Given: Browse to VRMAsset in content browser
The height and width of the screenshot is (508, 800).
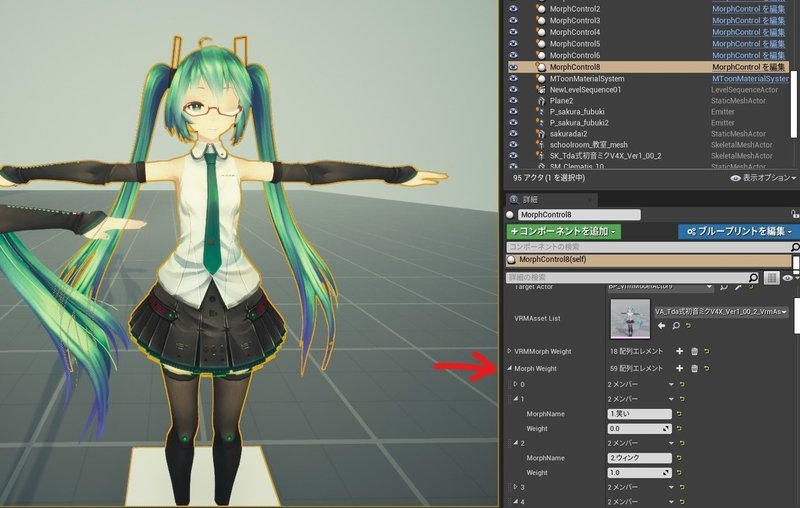Looking at the screenshot, I should click(x=676, y=325).
